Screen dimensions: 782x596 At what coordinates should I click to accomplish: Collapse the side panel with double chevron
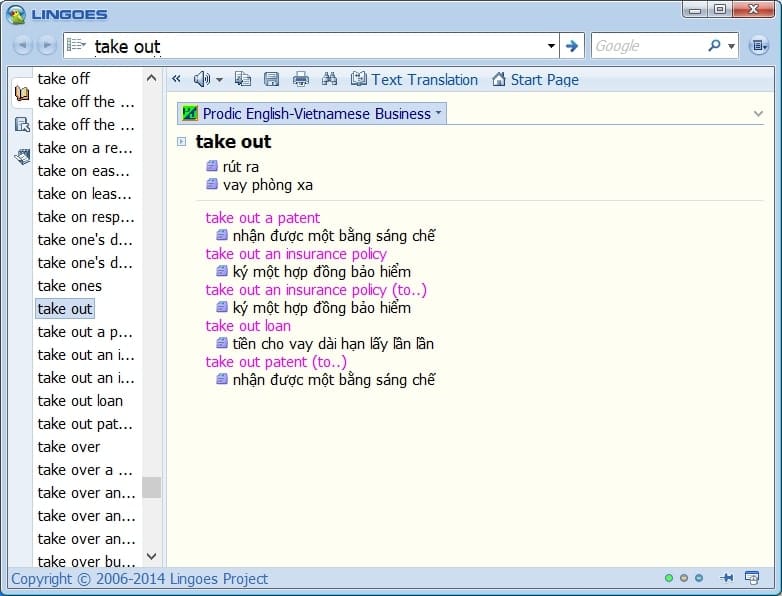[x=176, y=79]
